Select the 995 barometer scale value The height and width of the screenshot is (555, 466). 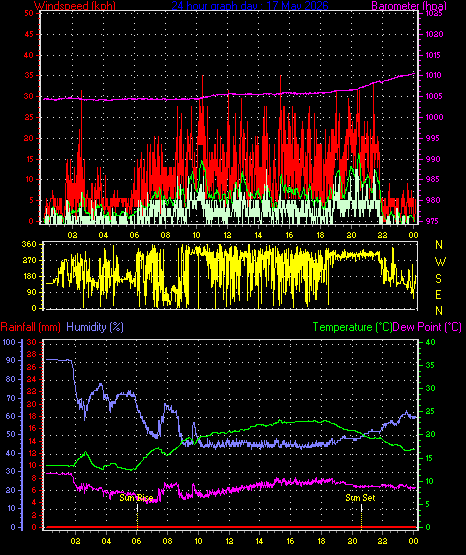[x=434, y=138]
